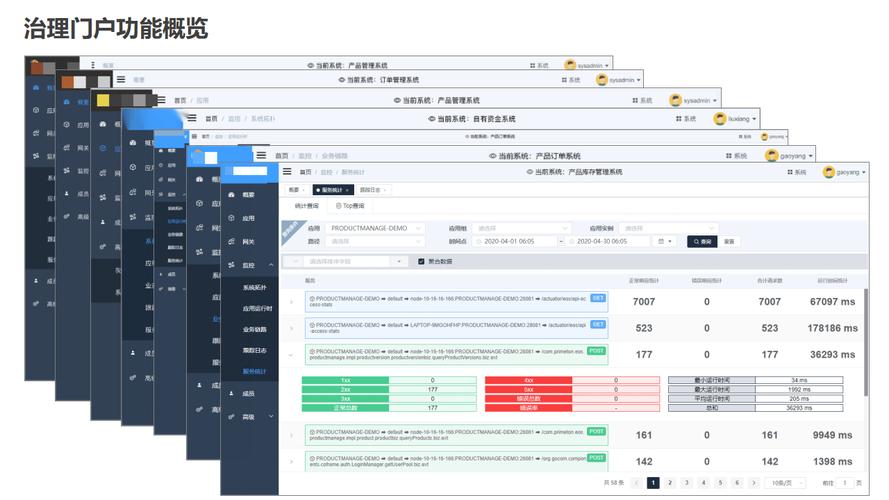Open the 10条/页 page size dropdown
This screenshot has height=500, width=889.
787,483
